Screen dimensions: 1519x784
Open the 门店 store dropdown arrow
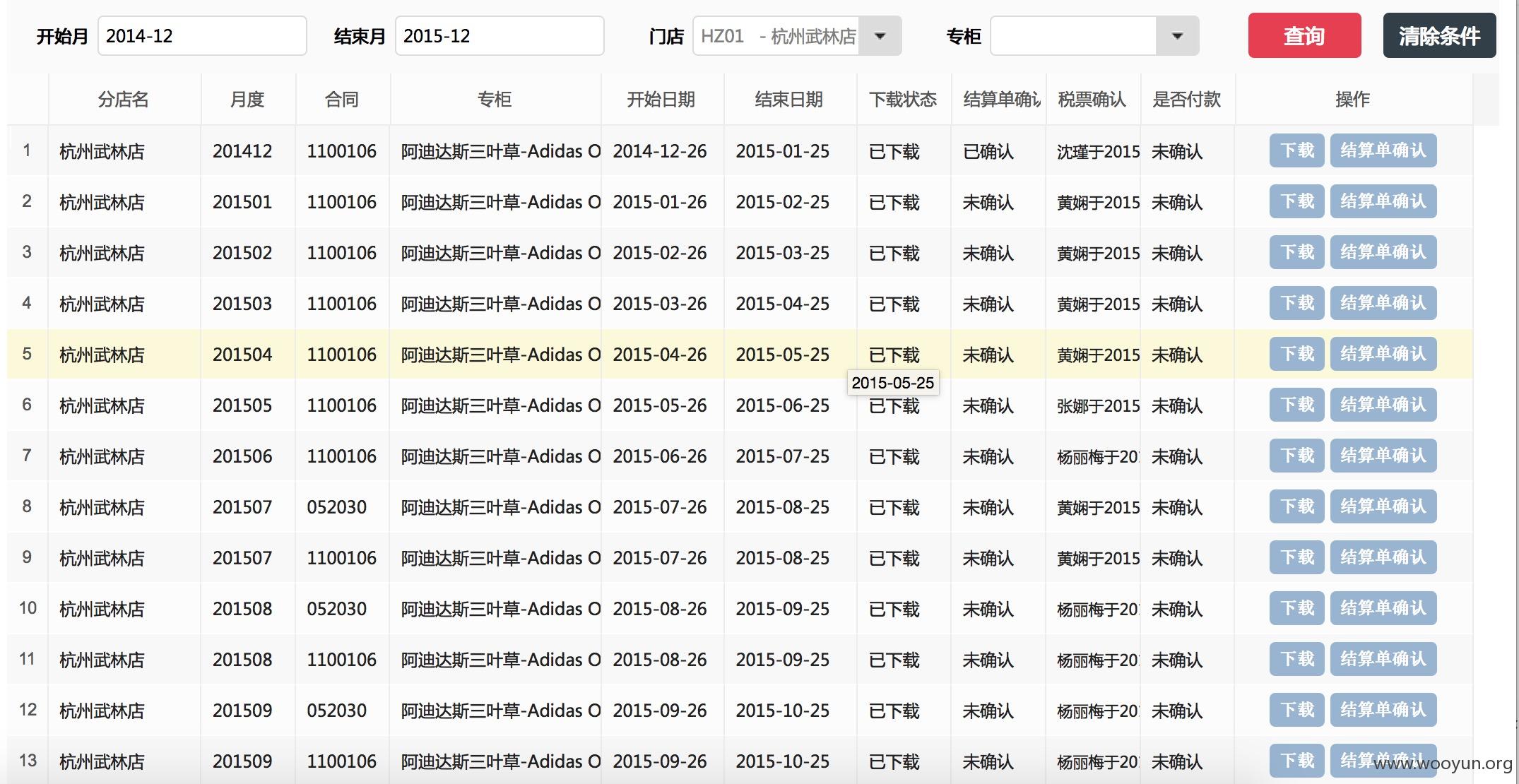click(x=880, y=36)
